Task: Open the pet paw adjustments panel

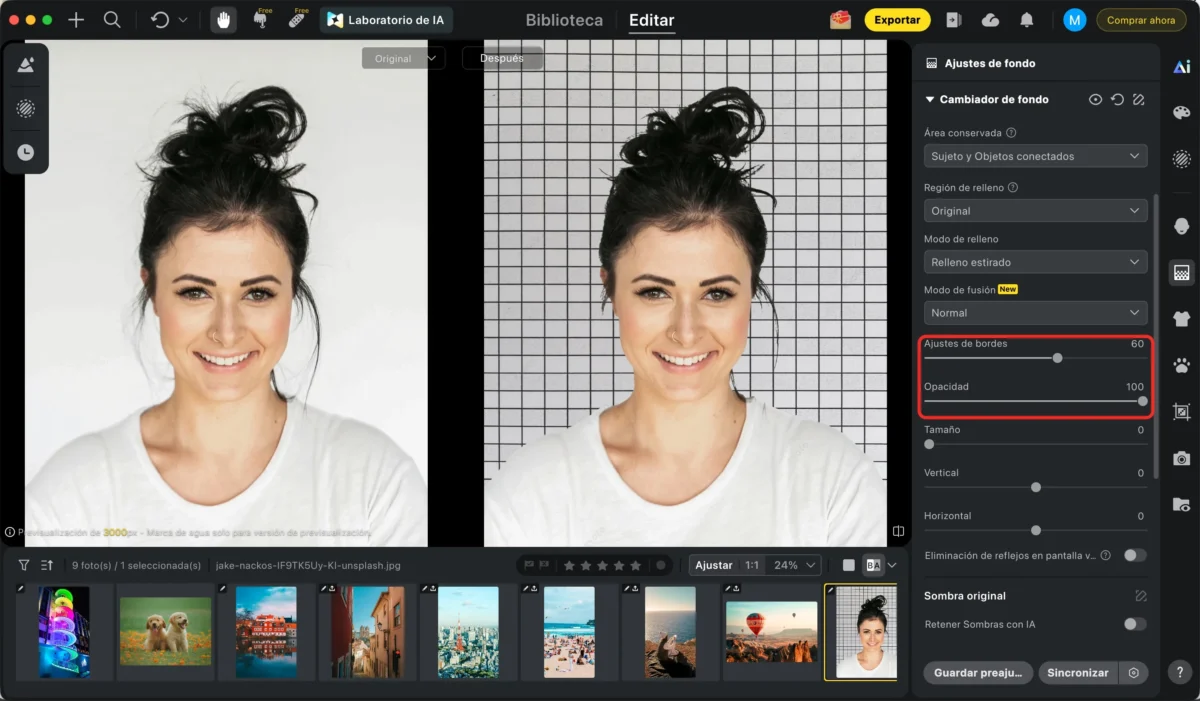Action: coord(1181,365)
